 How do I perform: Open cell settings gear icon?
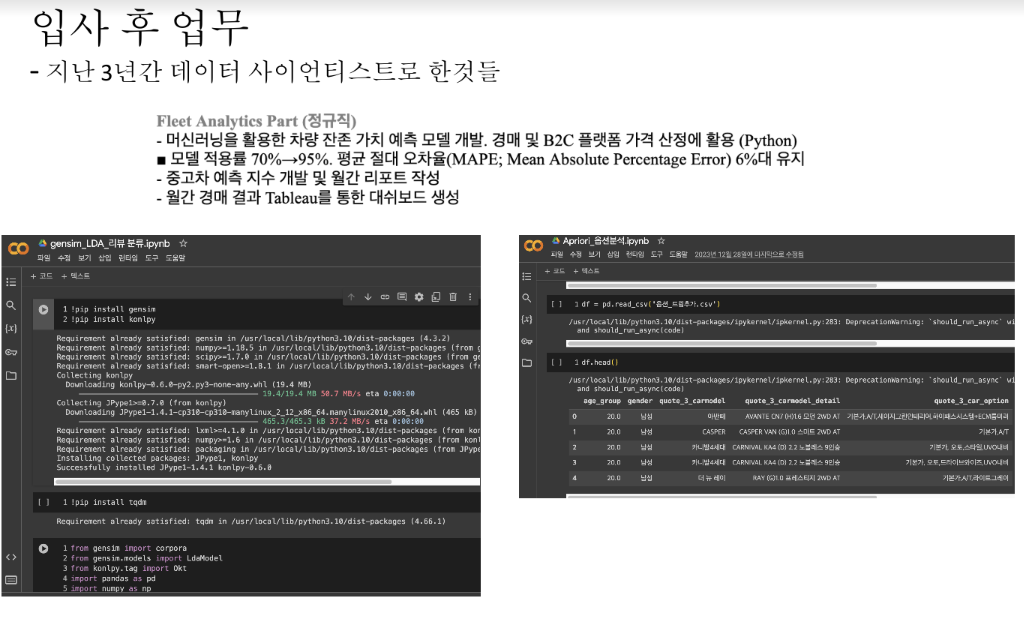click(419, 297)
